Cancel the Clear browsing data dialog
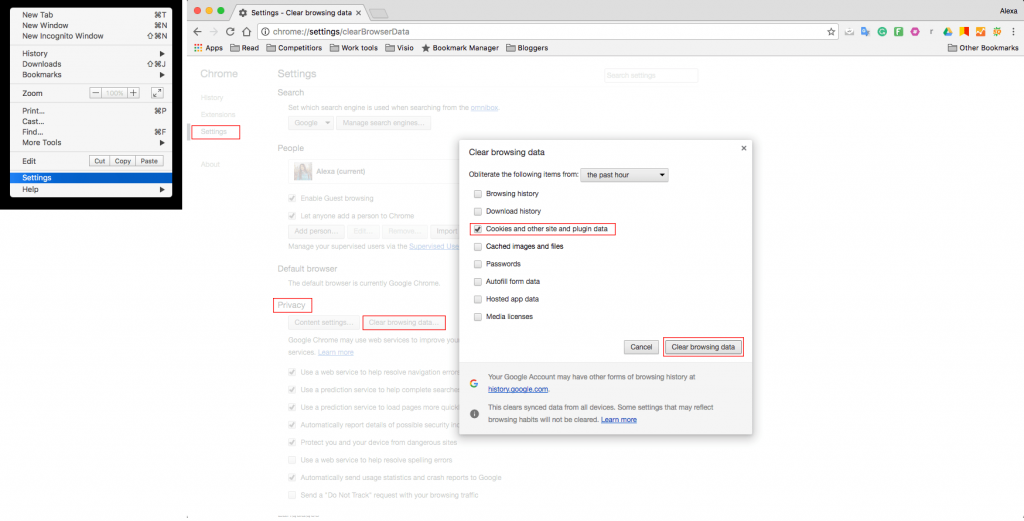This screenshot has height=521, width=1024. click(x=641, y=347)
